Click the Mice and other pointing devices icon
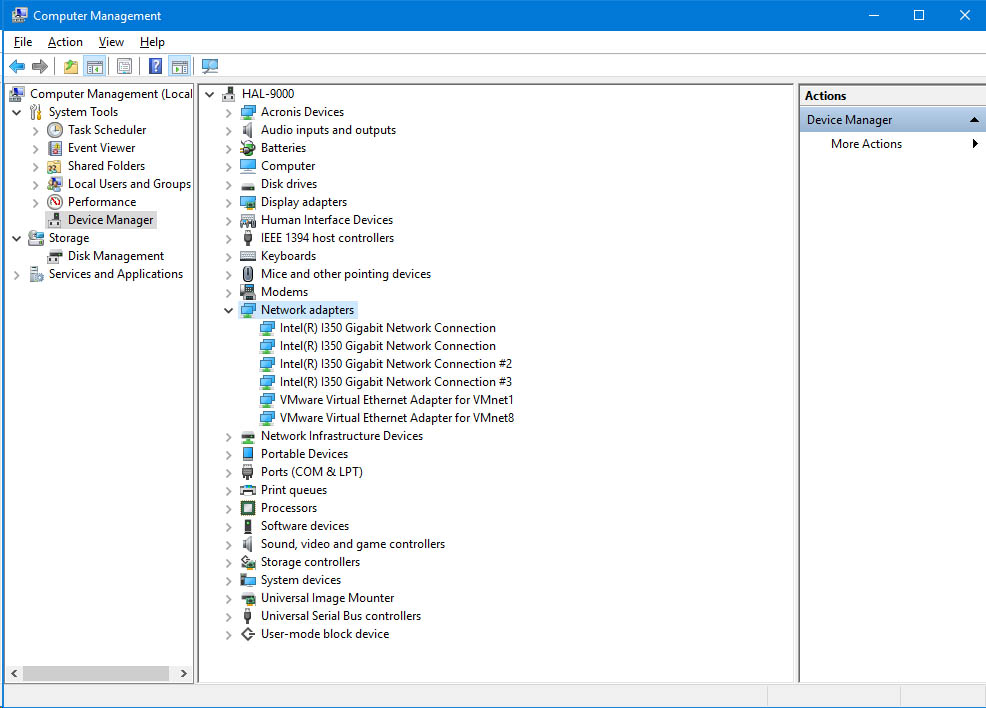986x708 pixels. (248, 274)
